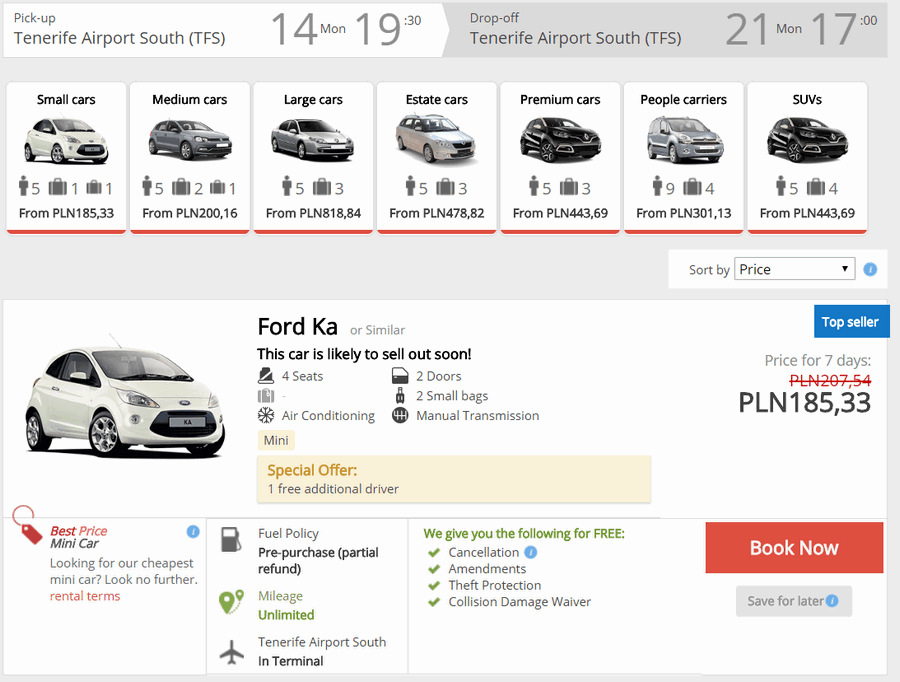900x682 pixels.
Task: Filter by Estate cars category
Action: pos(437,157)
